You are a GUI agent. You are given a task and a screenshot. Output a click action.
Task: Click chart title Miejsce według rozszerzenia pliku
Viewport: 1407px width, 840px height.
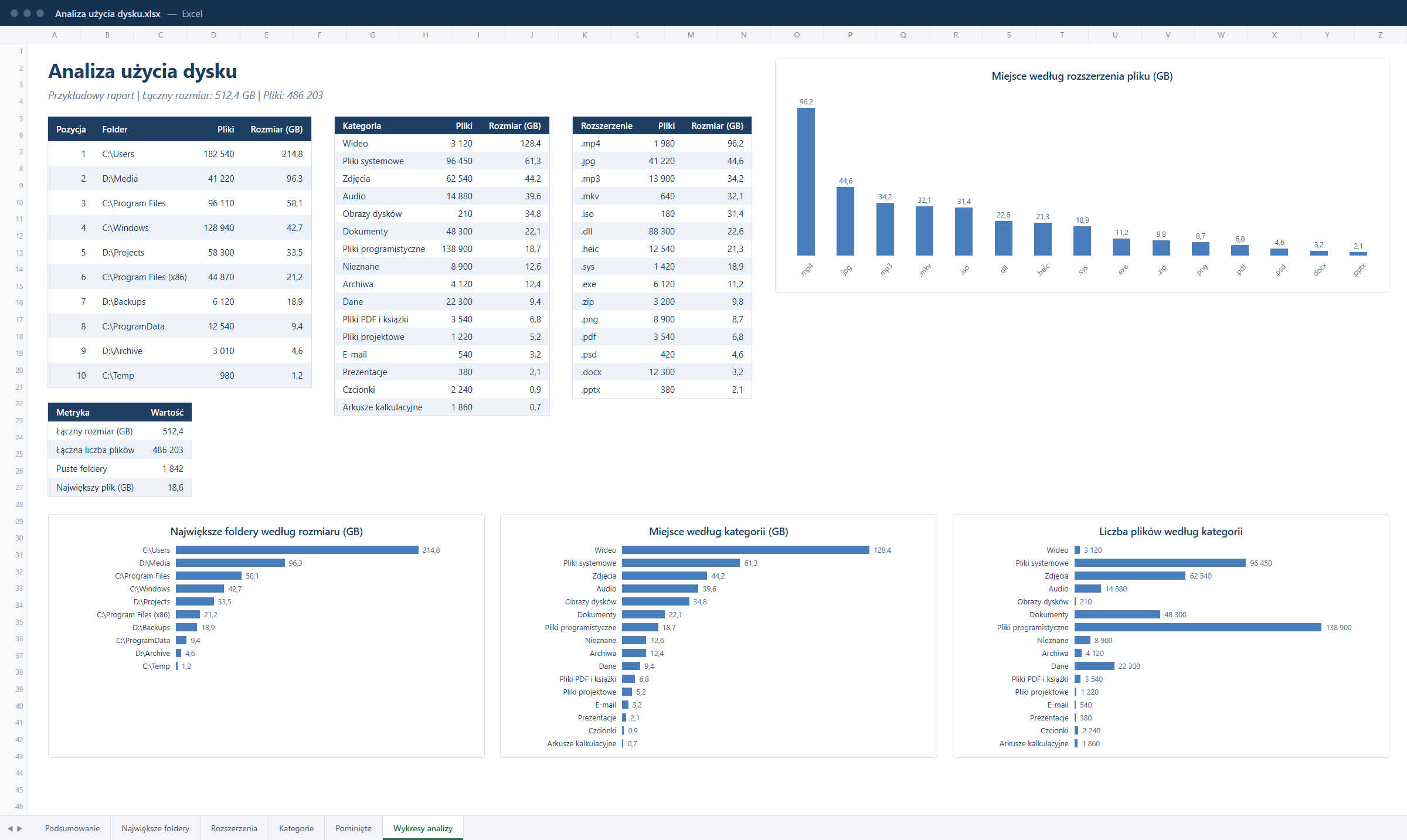pos(1082,76)
